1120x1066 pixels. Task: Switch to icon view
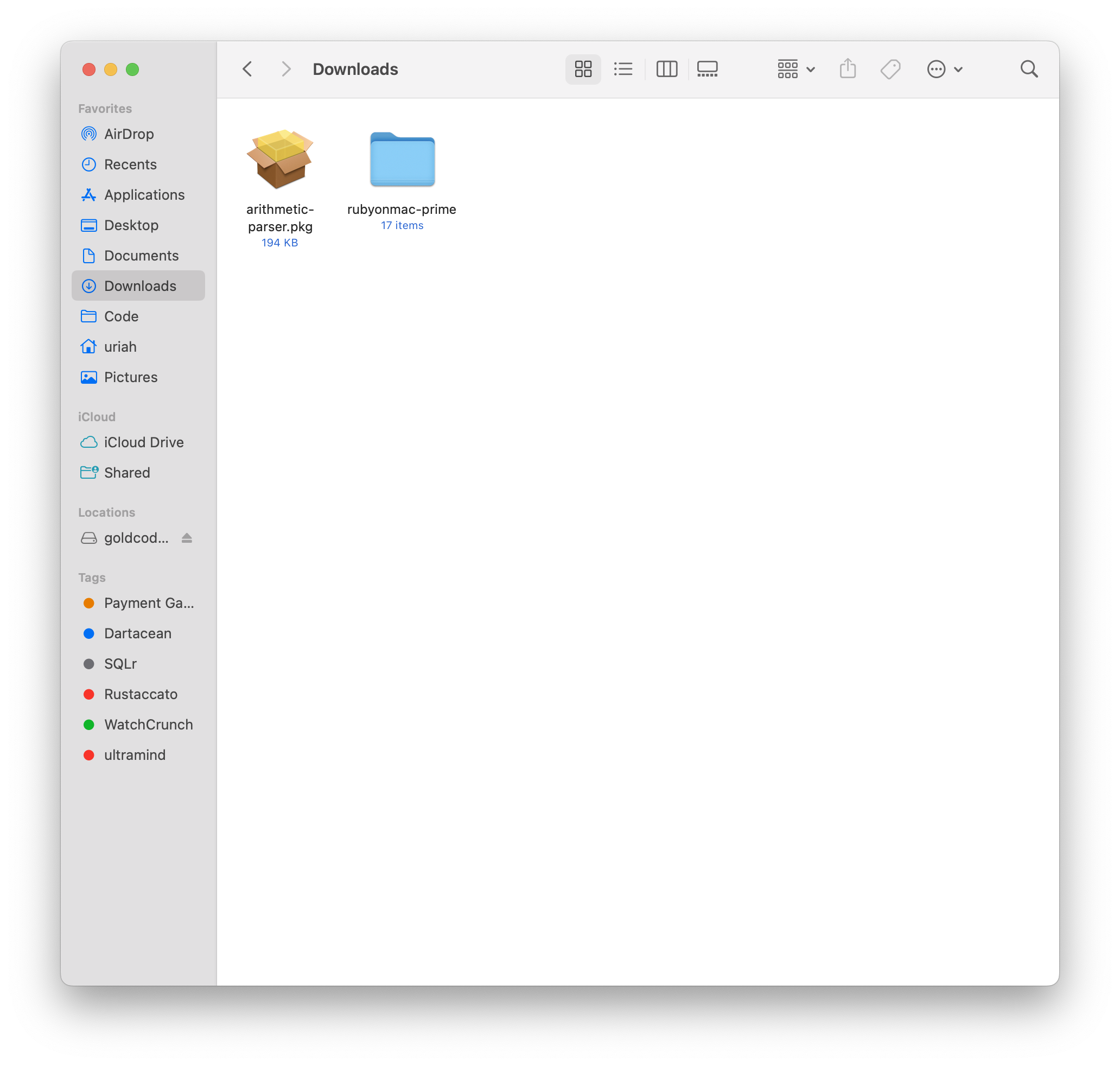coord(583,69)
